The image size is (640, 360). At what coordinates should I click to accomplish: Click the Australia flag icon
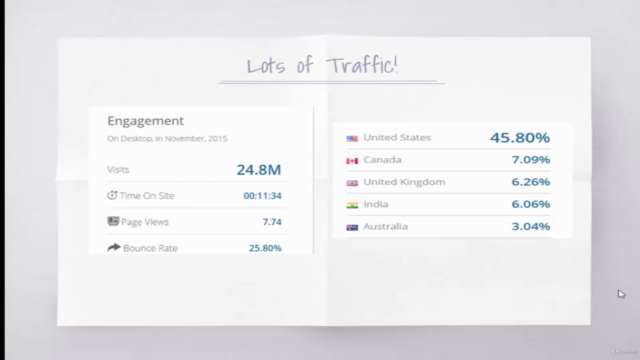click(352, 227)
